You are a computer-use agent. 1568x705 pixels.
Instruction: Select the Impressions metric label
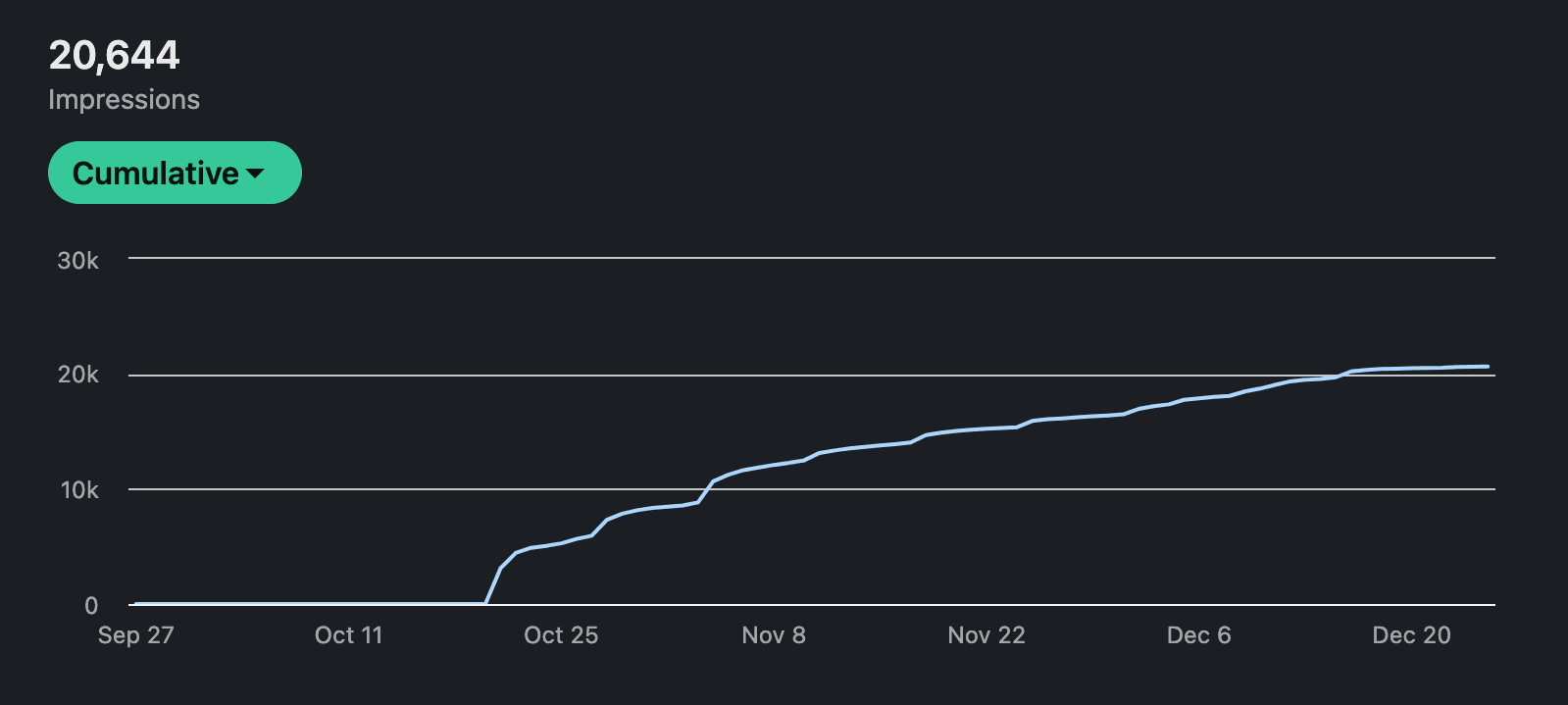click(x=124, y=100)
